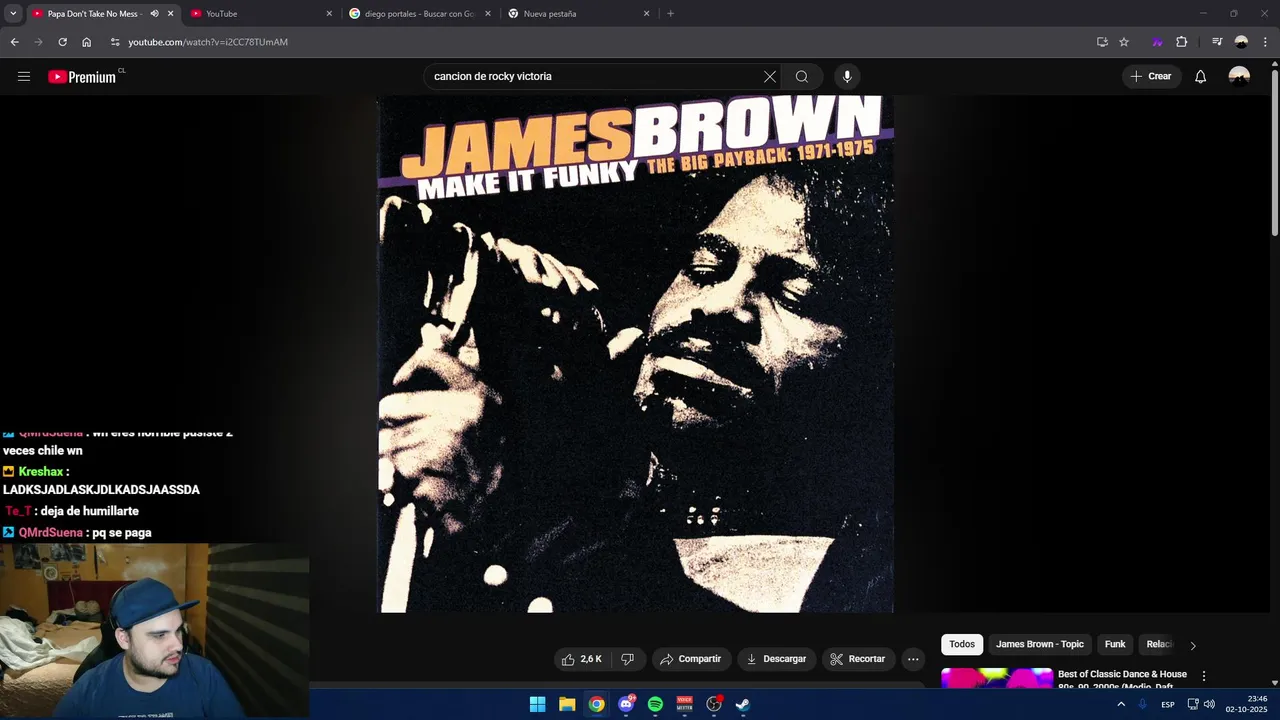1280x720 pixels.
Task: Open the purple 7TV extension
Action: [x=1157, y=42]
